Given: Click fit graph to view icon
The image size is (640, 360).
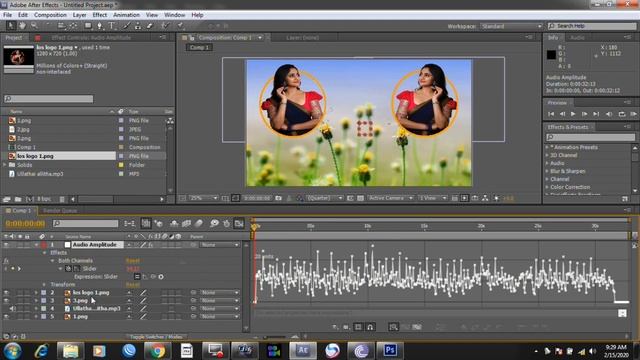Looking at the screenshot, I should pos(416,327).
